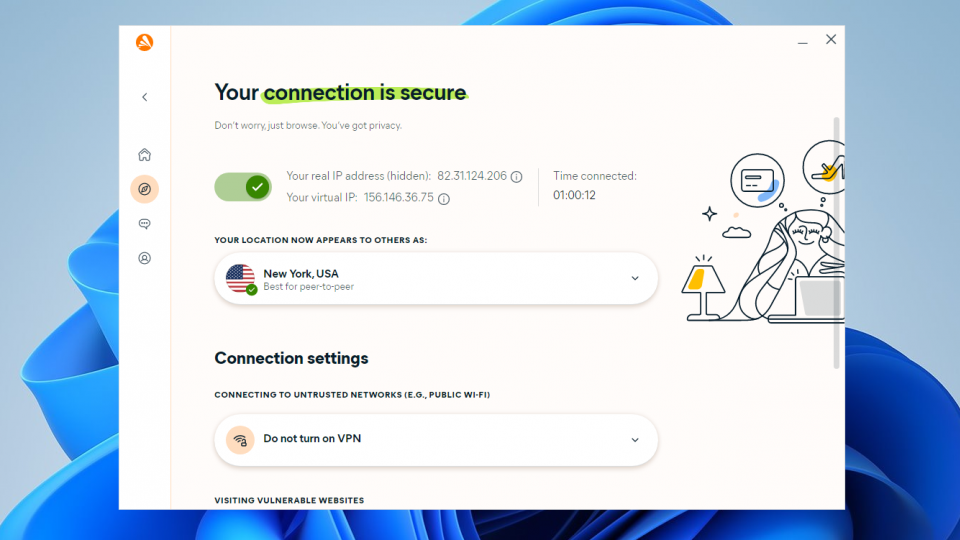Turn off the VPN connection toggle
Screen dimensions: 960x540
(243, 187)
